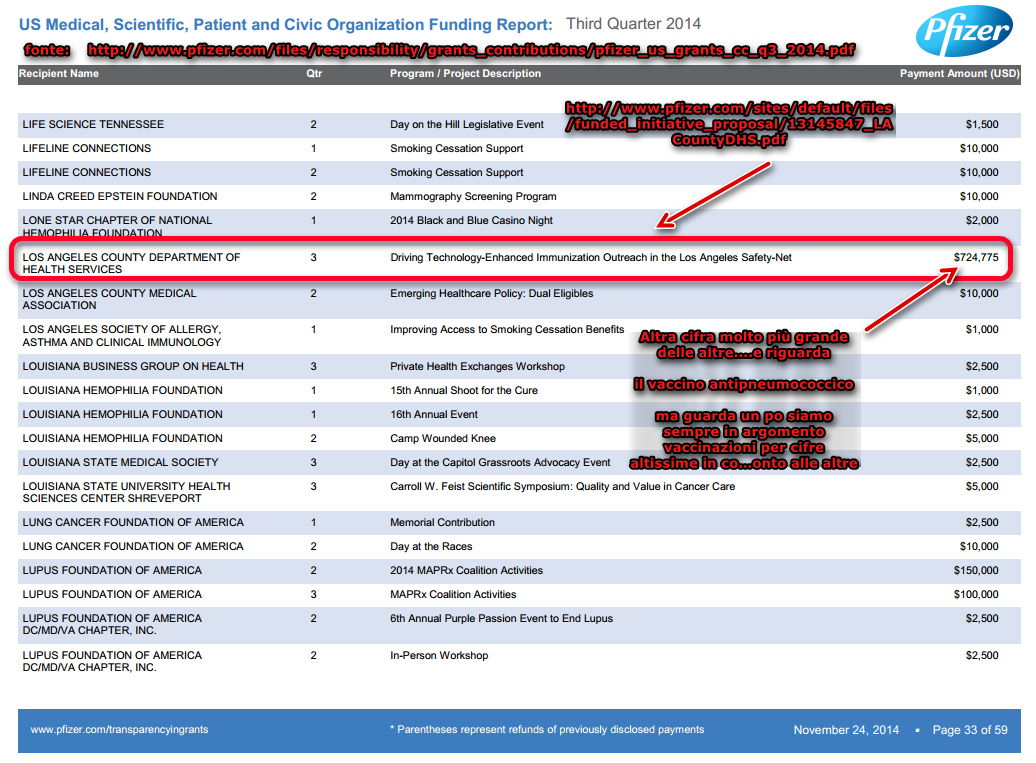Click the Payment Amount (USD) header
Image resolution: width=1036 pixels, height=763 pixels.
(959, 73)
